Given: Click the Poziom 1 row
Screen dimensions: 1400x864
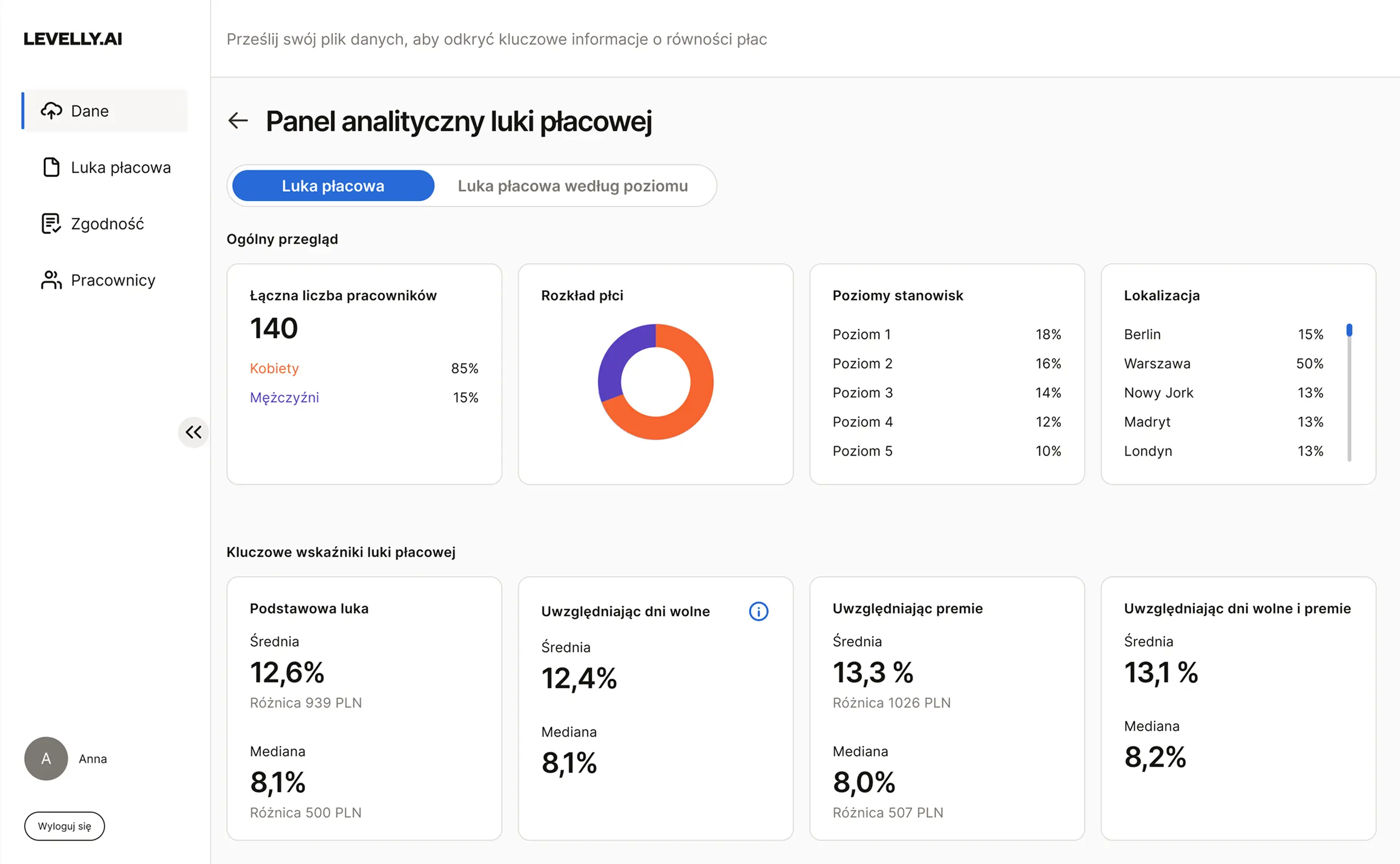Looking at the screenshot, I should click(x=947, y=334).
